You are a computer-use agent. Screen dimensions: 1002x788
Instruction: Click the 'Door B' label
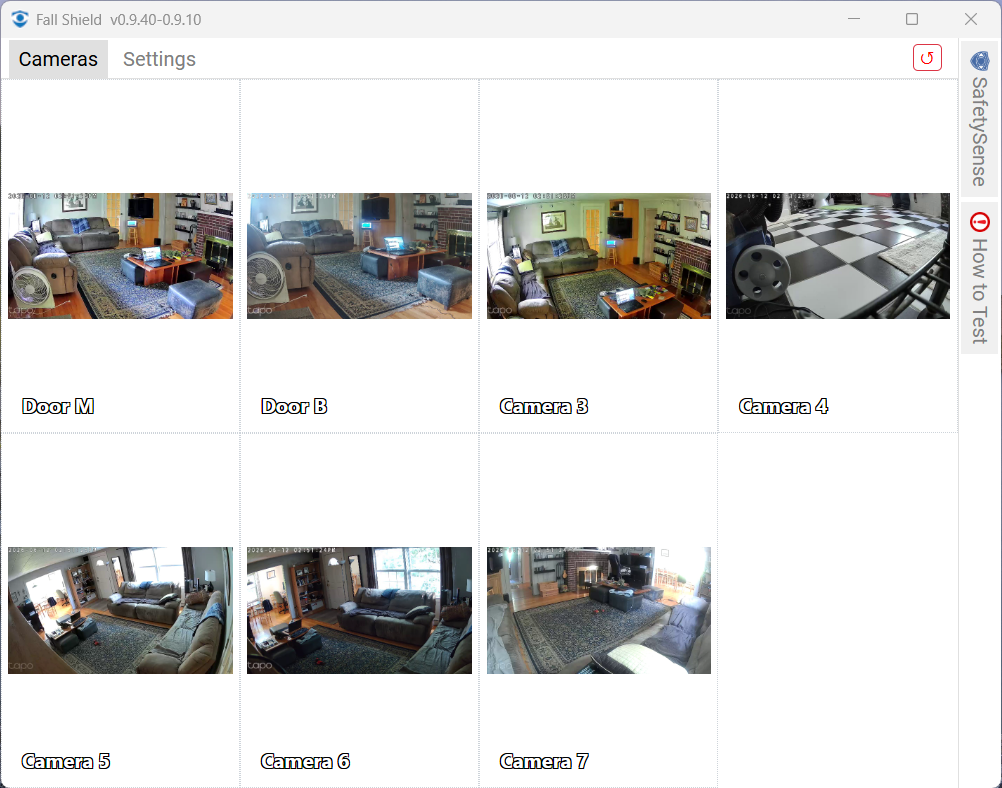[294, 406]
